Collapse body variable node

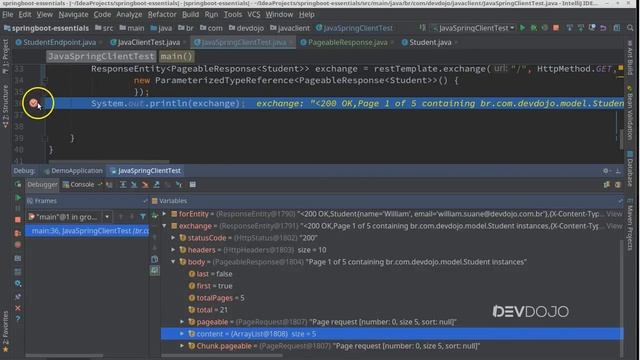click(x=173, y=262)
